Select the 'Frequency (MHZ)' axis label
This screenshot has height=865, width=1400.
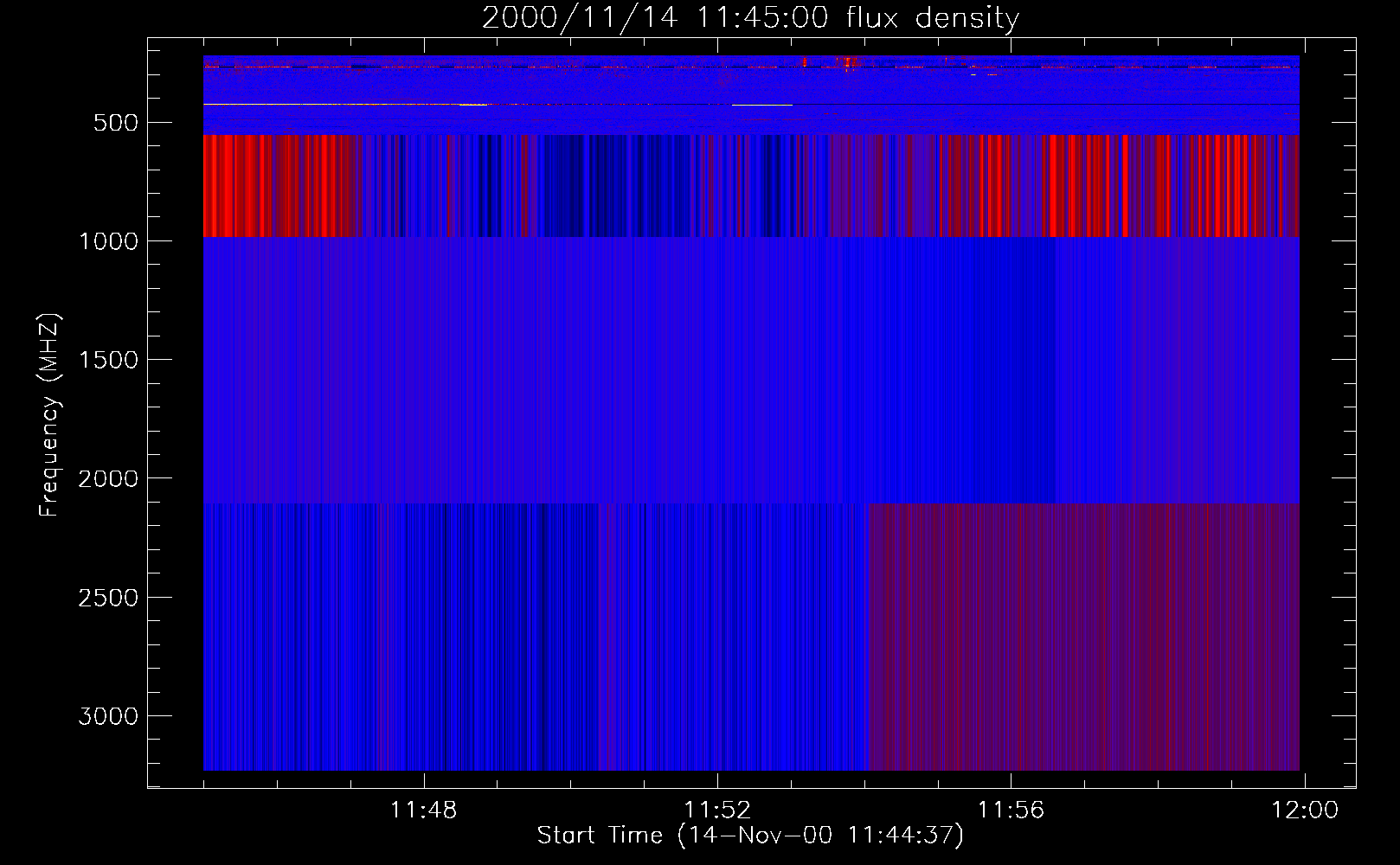pos(49,414)
